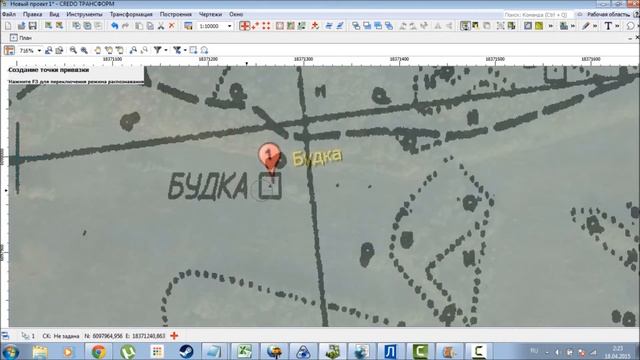
Task: Click the taskbar clock
Action: (x=618, y=352)
